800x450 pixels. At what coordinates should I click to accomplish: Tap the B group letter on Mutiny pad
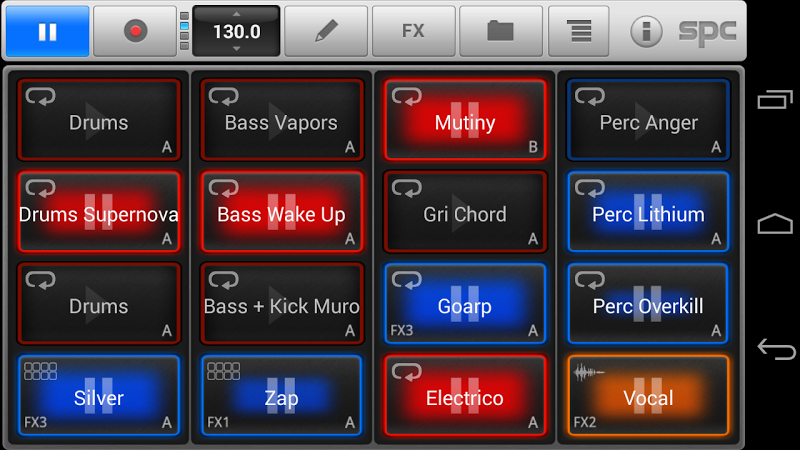[533, 147]
